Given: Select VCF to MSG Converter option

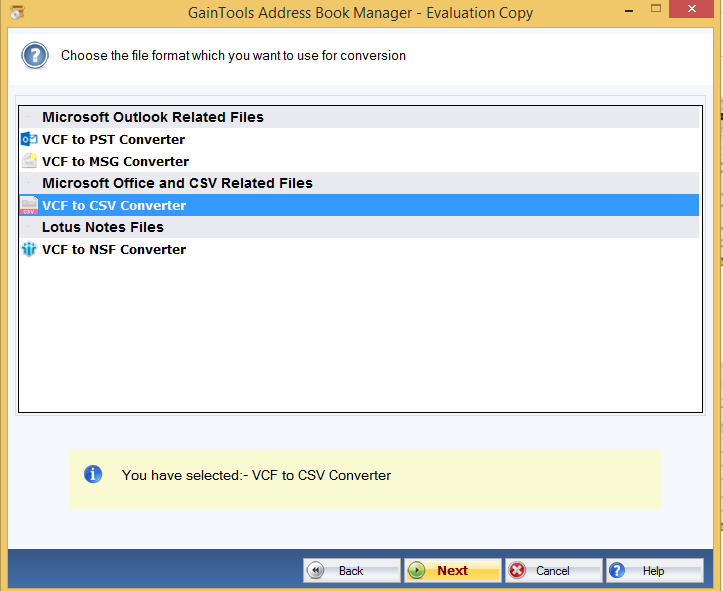Looking at the screenshot, I should point(359,161).
